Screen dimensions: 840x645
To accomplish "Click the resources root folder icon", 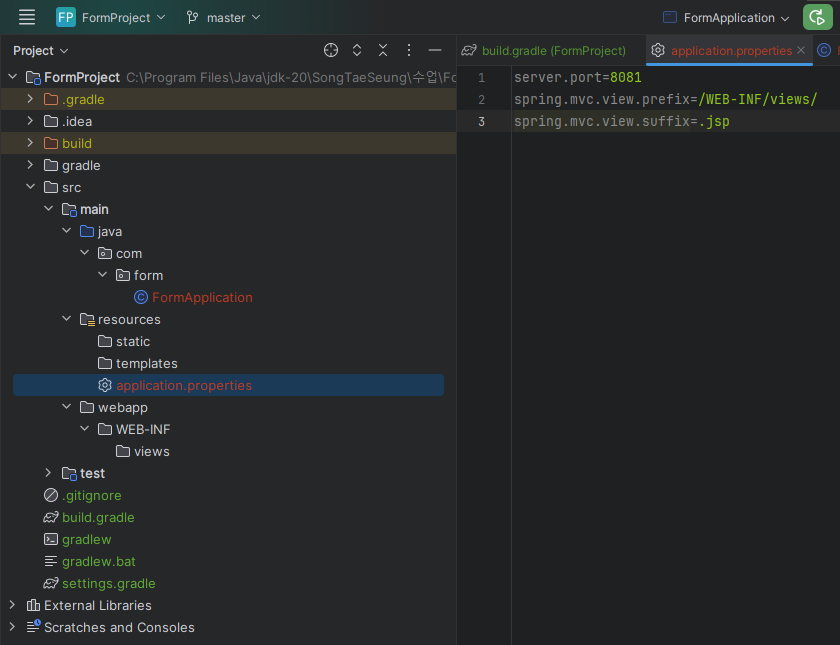I will [87, 319].
